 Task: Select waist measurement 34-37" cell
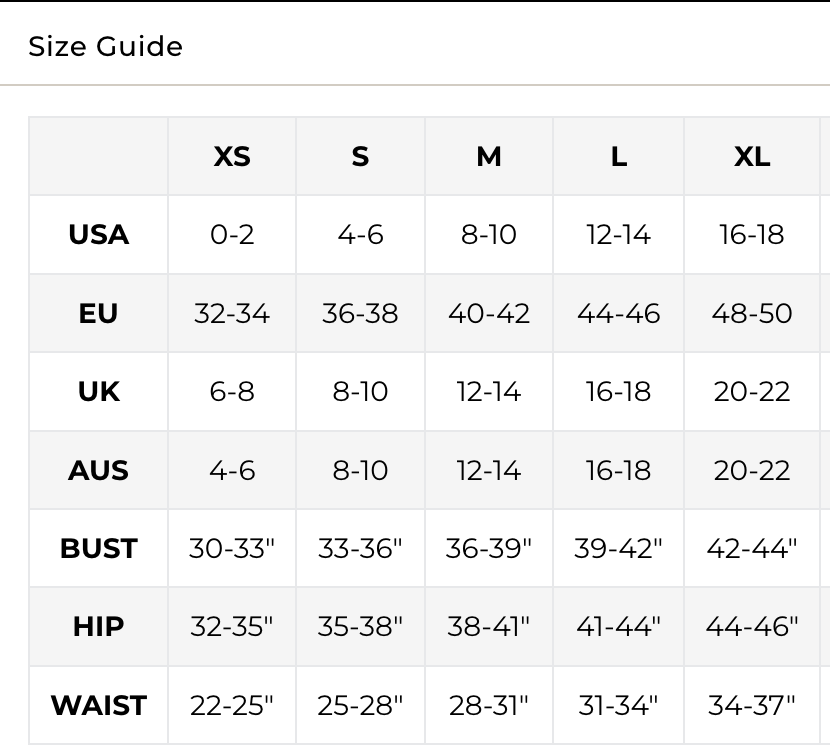coord(752,705)
